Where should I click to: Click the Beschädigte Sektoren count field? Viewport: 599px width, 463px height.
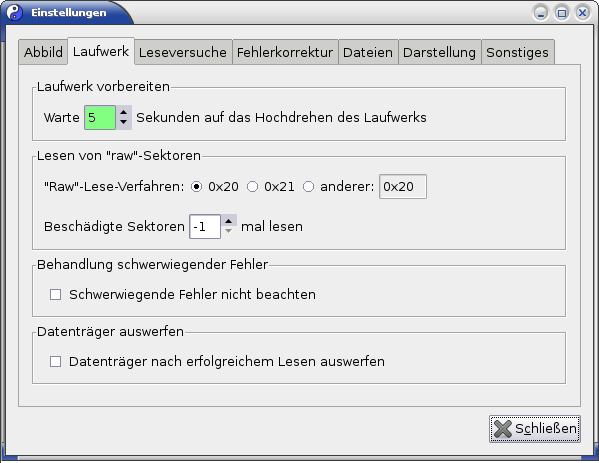tap(205, 227)
